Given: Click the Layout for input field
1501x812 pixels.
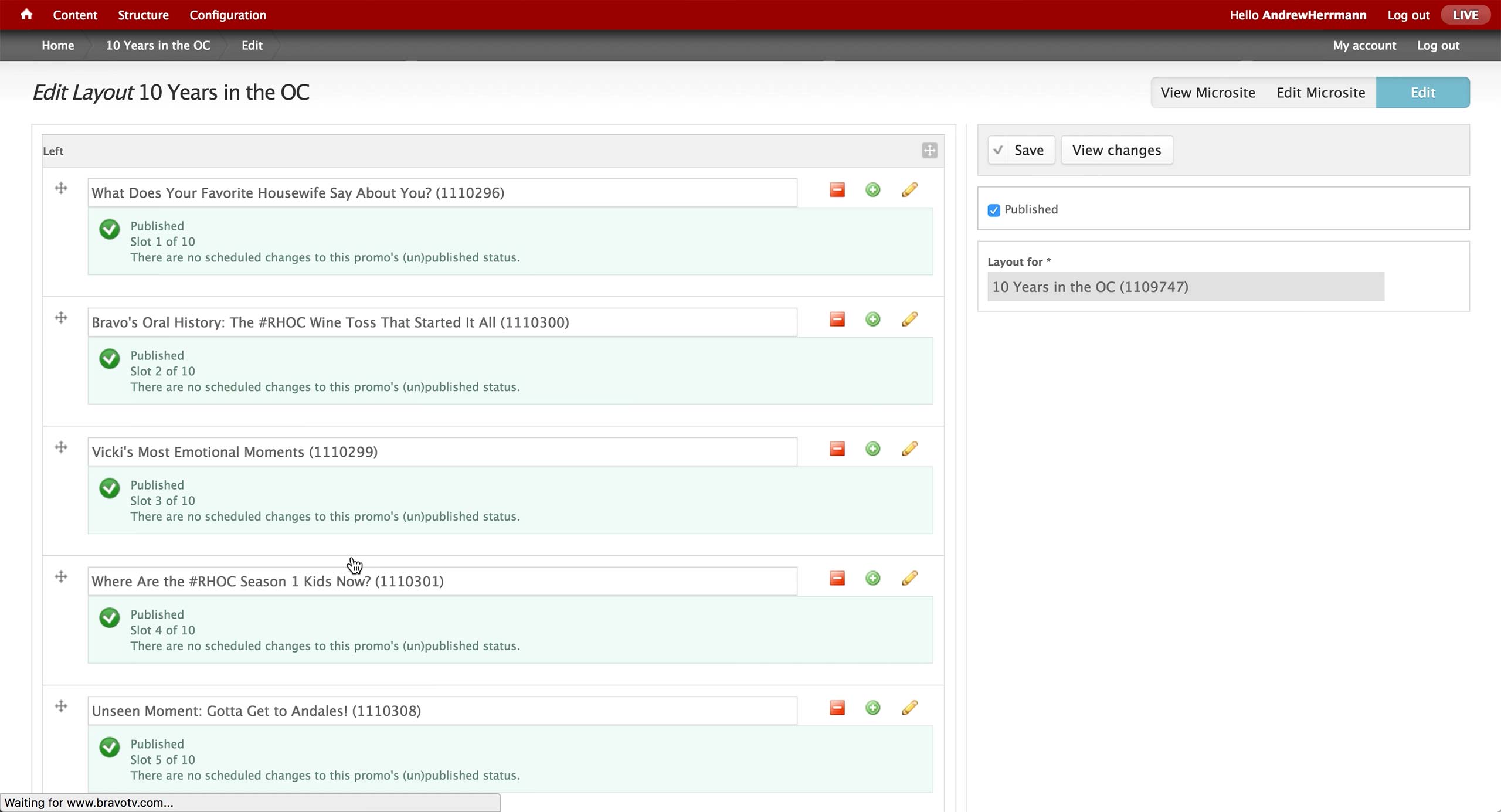Looking at the screenshot, I should click(1185, 287).
